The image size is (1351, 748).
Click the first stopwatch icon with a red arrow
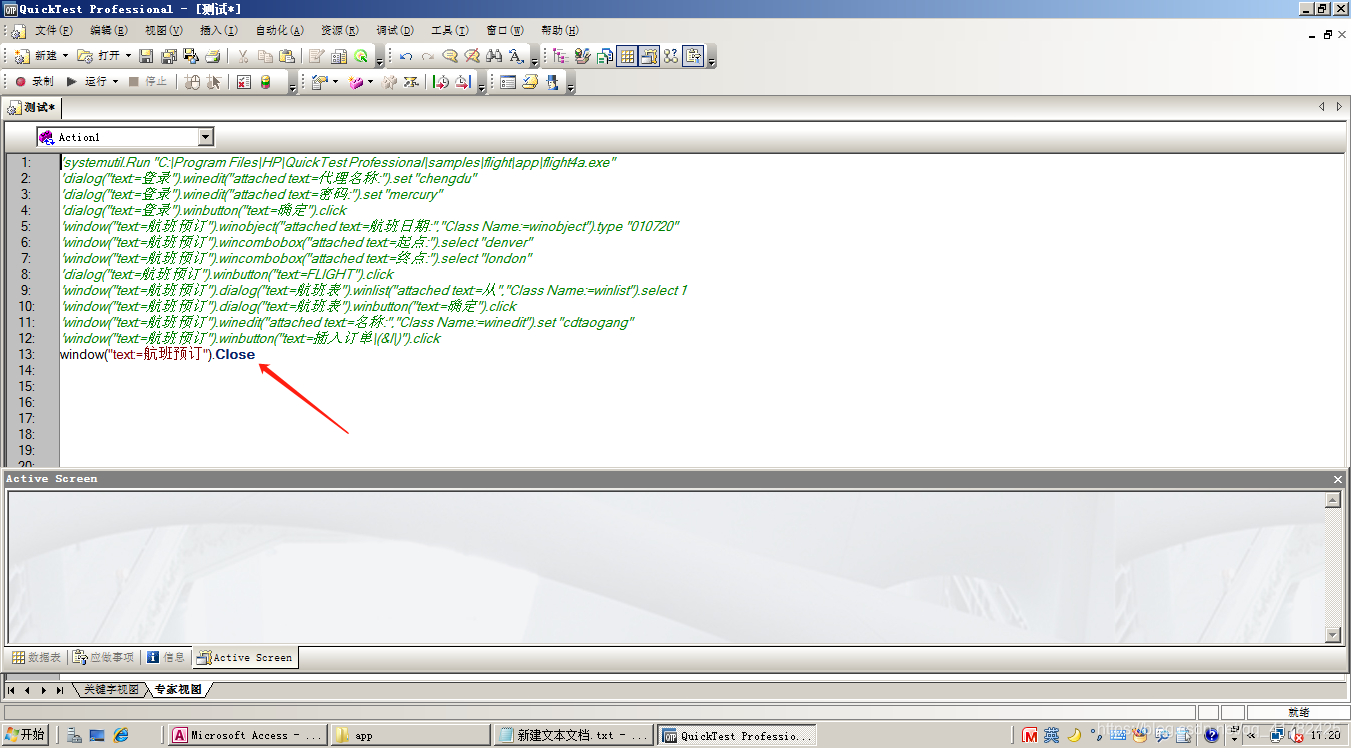(441, 81)
